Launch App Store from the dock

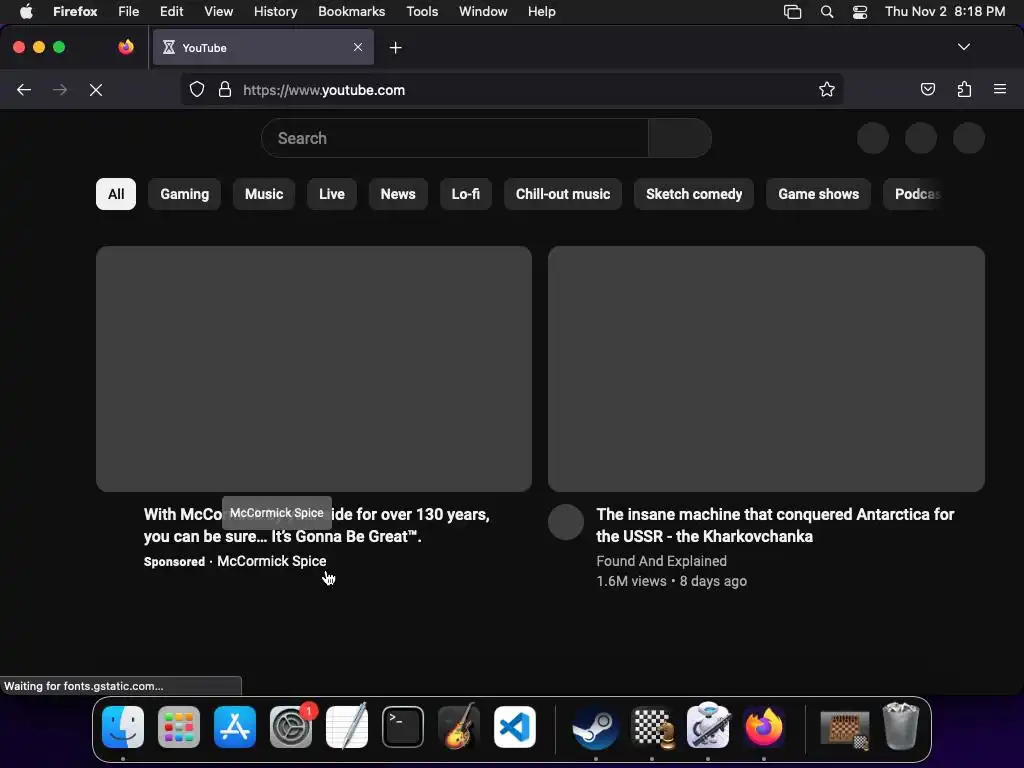pos(234,727)
